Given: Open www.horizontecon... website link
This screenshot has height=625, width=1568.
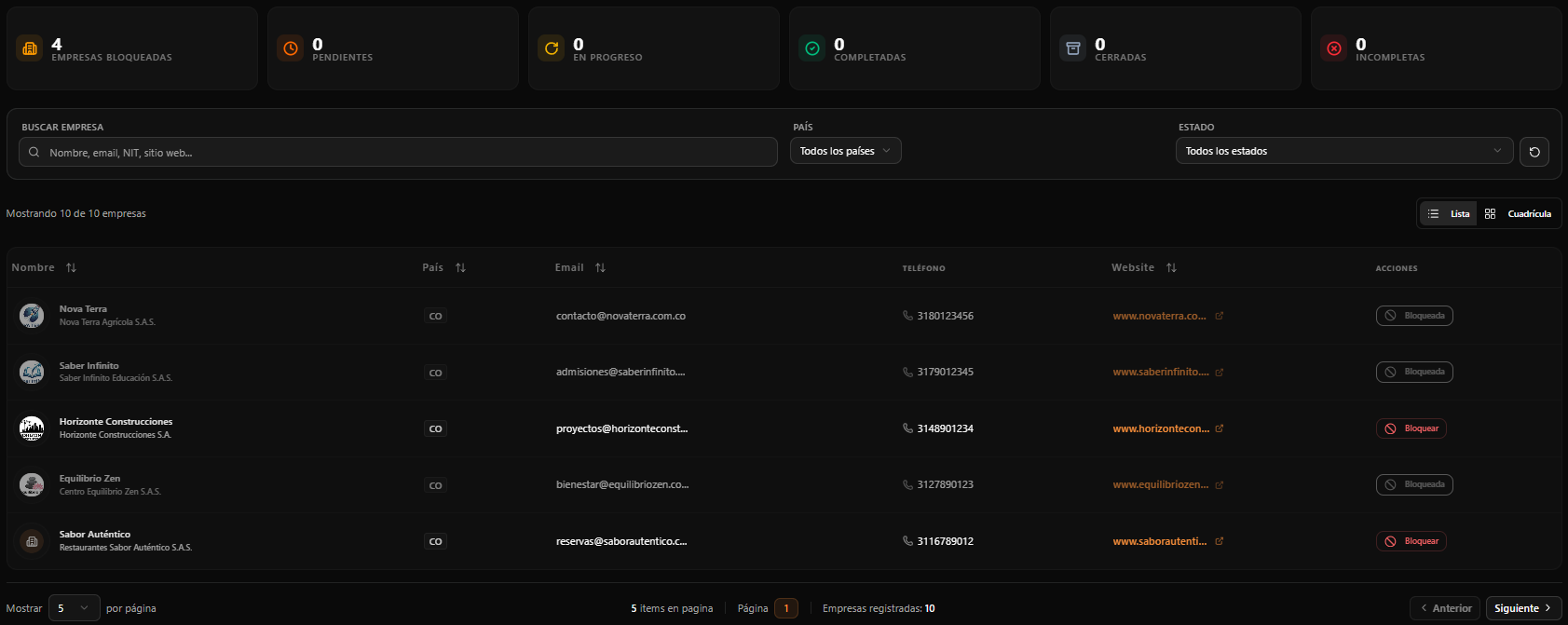Looking at the screenshot, I should click(1161, 428).
